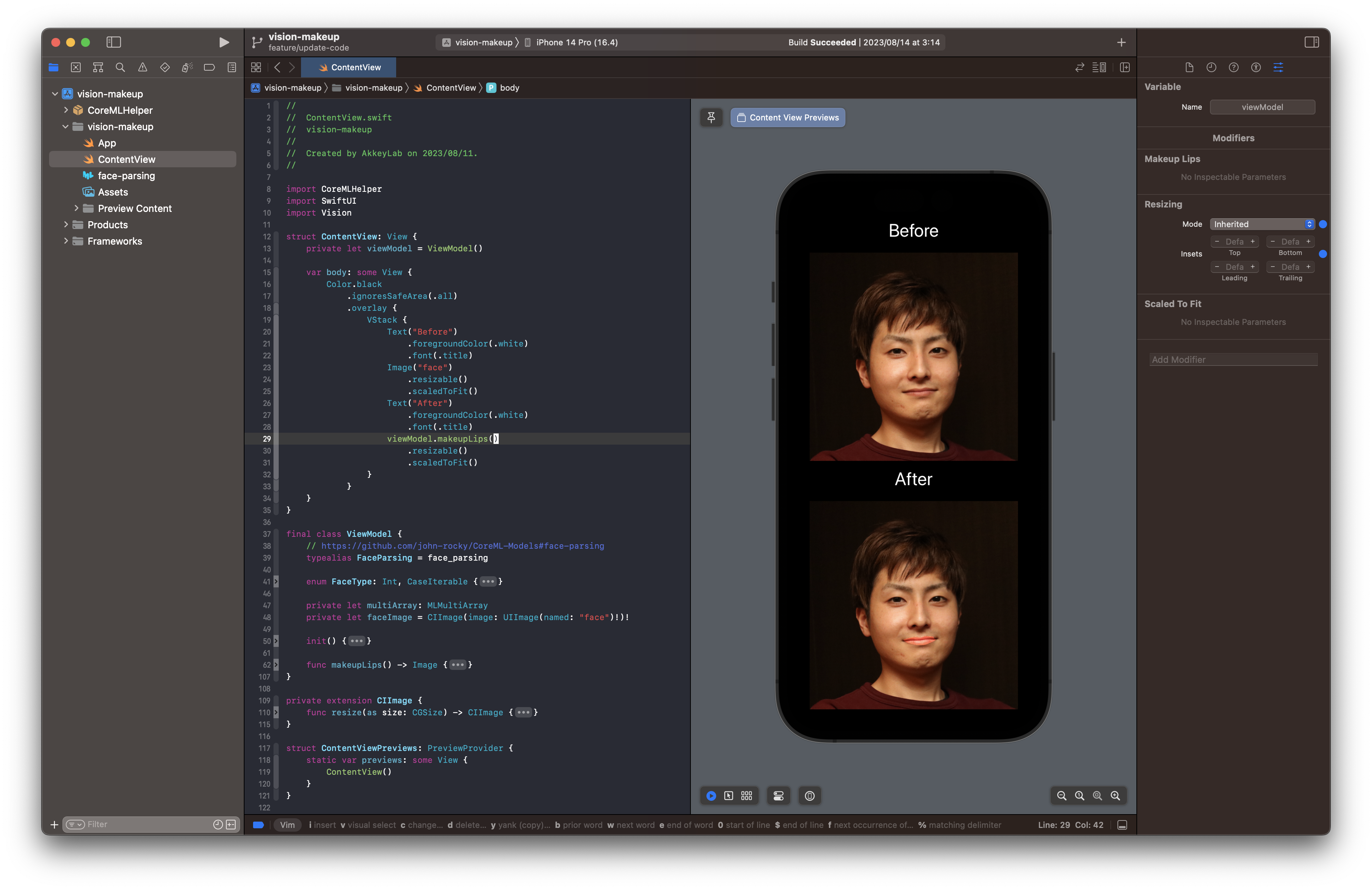The image size is (1372, 890).
Task: Increase Top inset with plus stepper
Action: 1252,242
